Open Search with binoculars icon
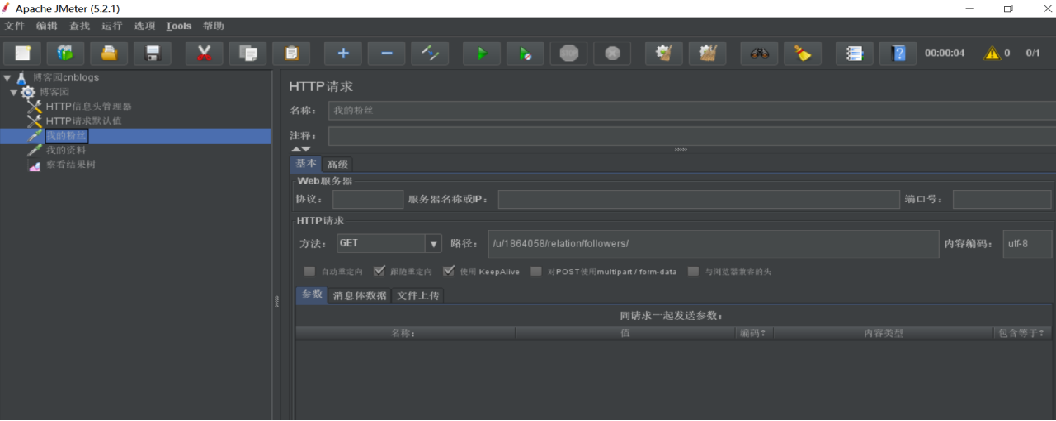This screenshot has height=421, width=1056. pyautogui.click(x=760, y=53)
